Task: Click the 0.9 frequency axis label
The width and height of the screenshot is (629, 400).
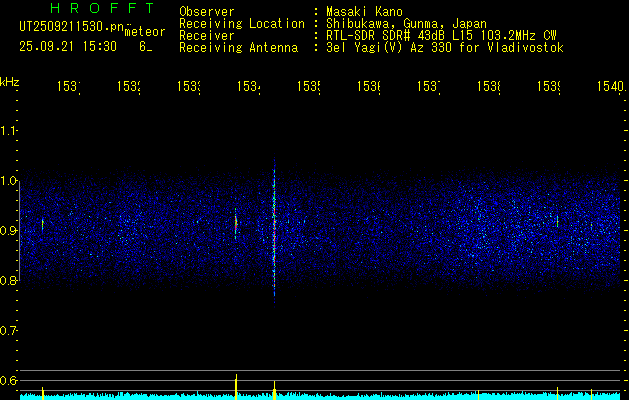Action: (x=8, y=231)
